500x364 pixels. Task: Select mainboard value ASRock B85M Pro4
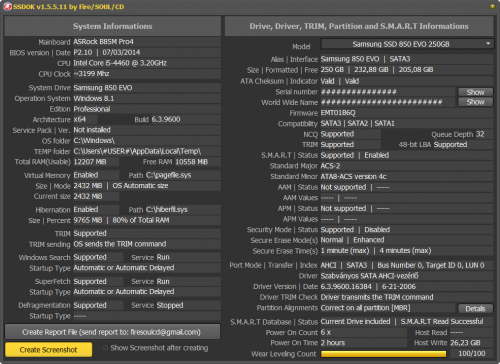(103, 42)
